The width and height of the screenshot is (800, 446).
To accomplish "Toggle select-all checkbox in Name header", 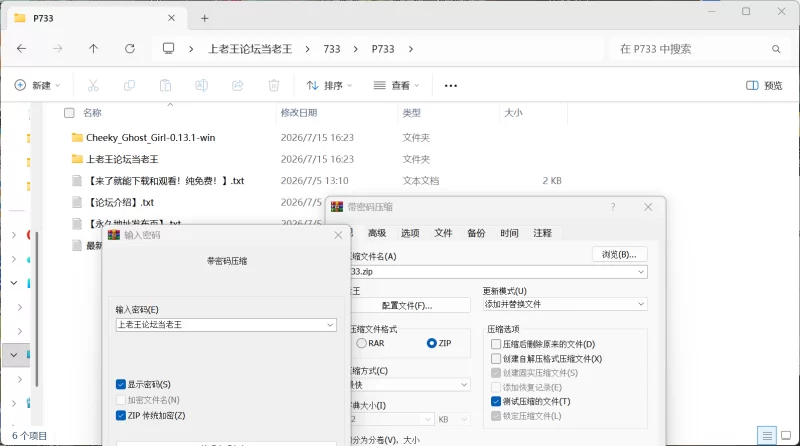I will tap(69, 113).
